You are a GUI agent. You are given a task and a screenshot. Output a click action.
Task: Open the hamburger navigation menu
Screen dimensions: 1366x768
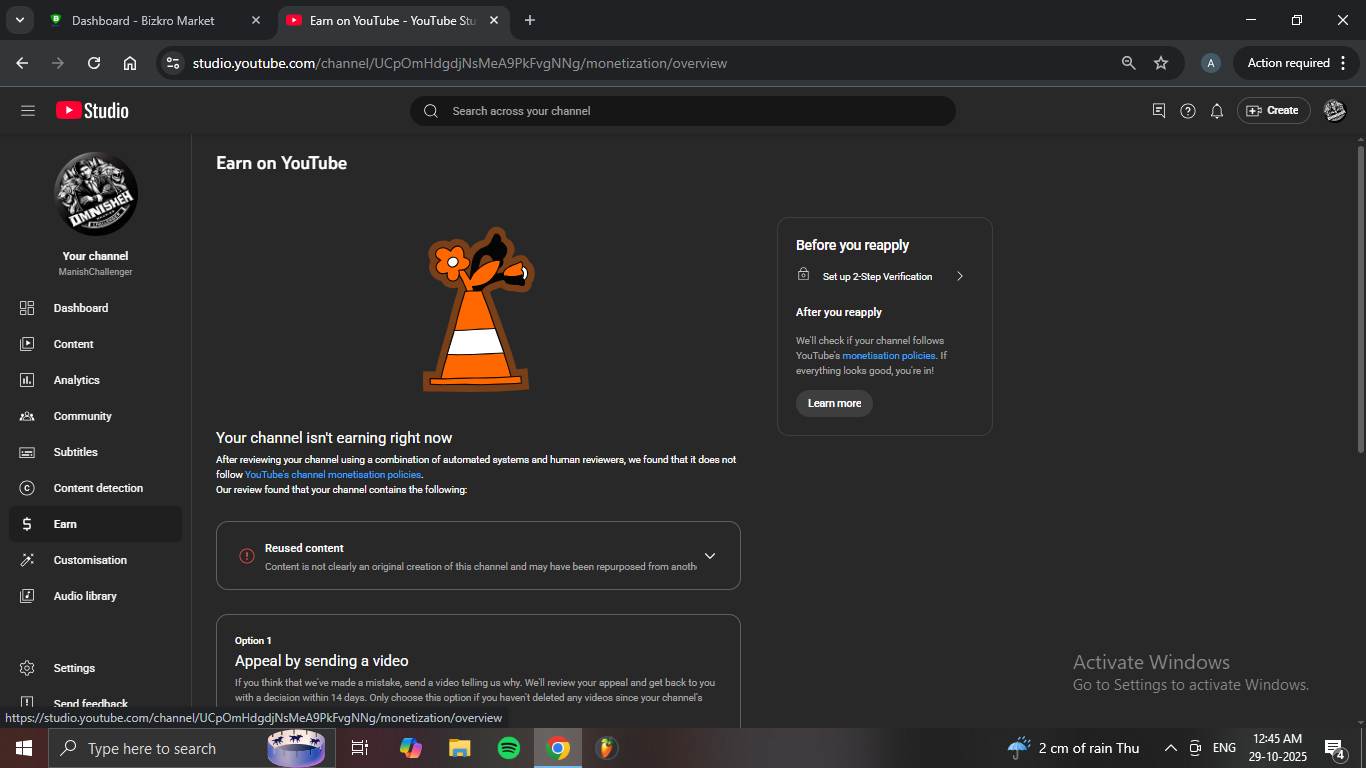pyautogui.click(x=28, y=111)
